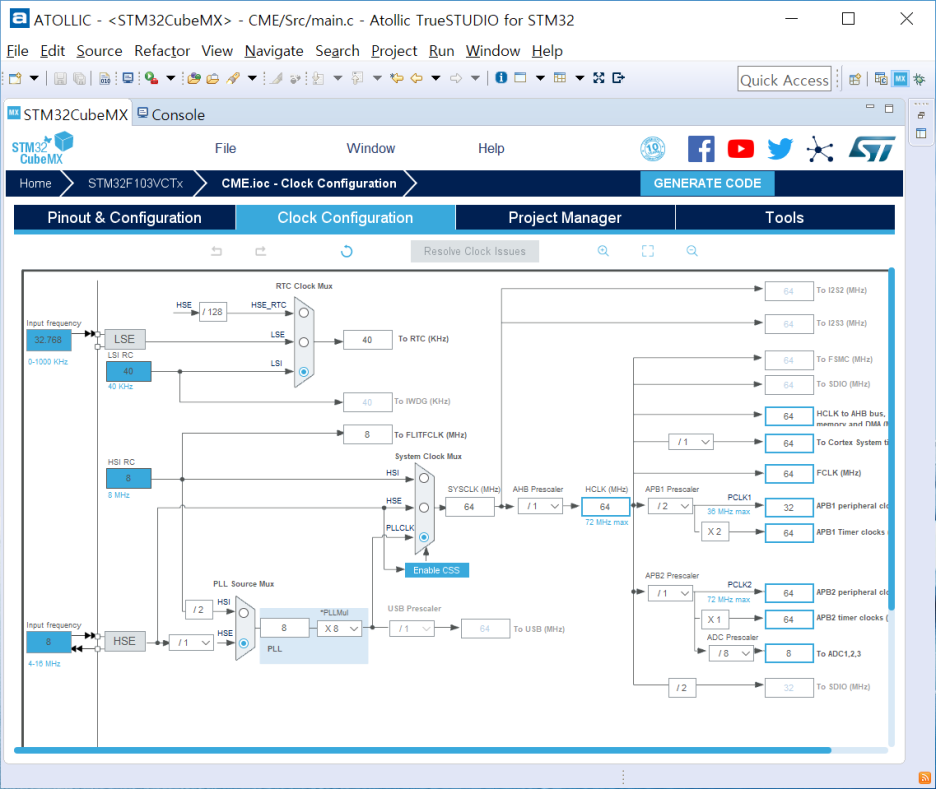Open the Pinout & Configuration tab
This screenshot has height=789, width=936.
[124, 218]
